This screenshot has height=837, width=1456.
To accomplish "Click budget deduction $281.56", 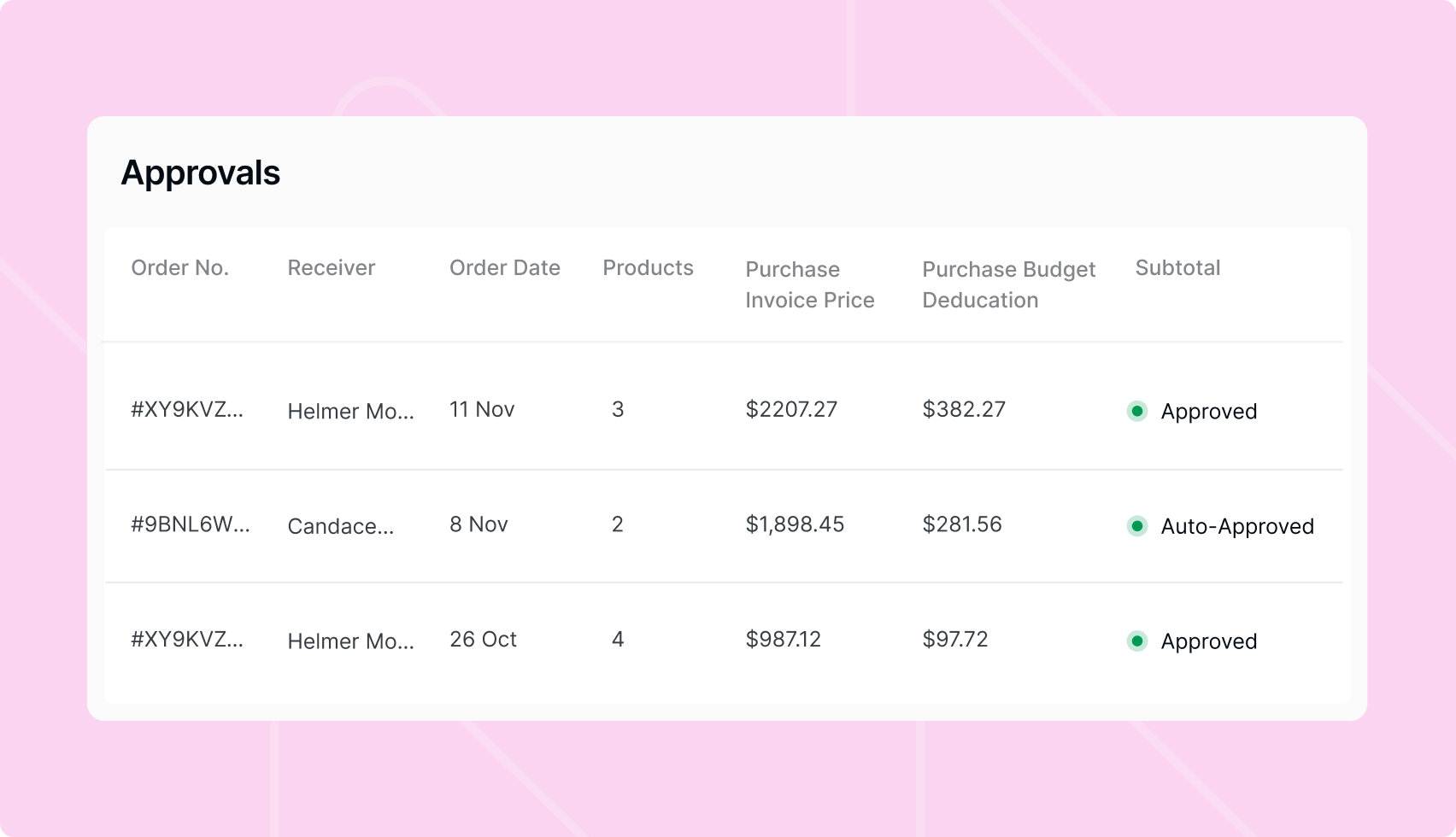I will coord(962,524).
